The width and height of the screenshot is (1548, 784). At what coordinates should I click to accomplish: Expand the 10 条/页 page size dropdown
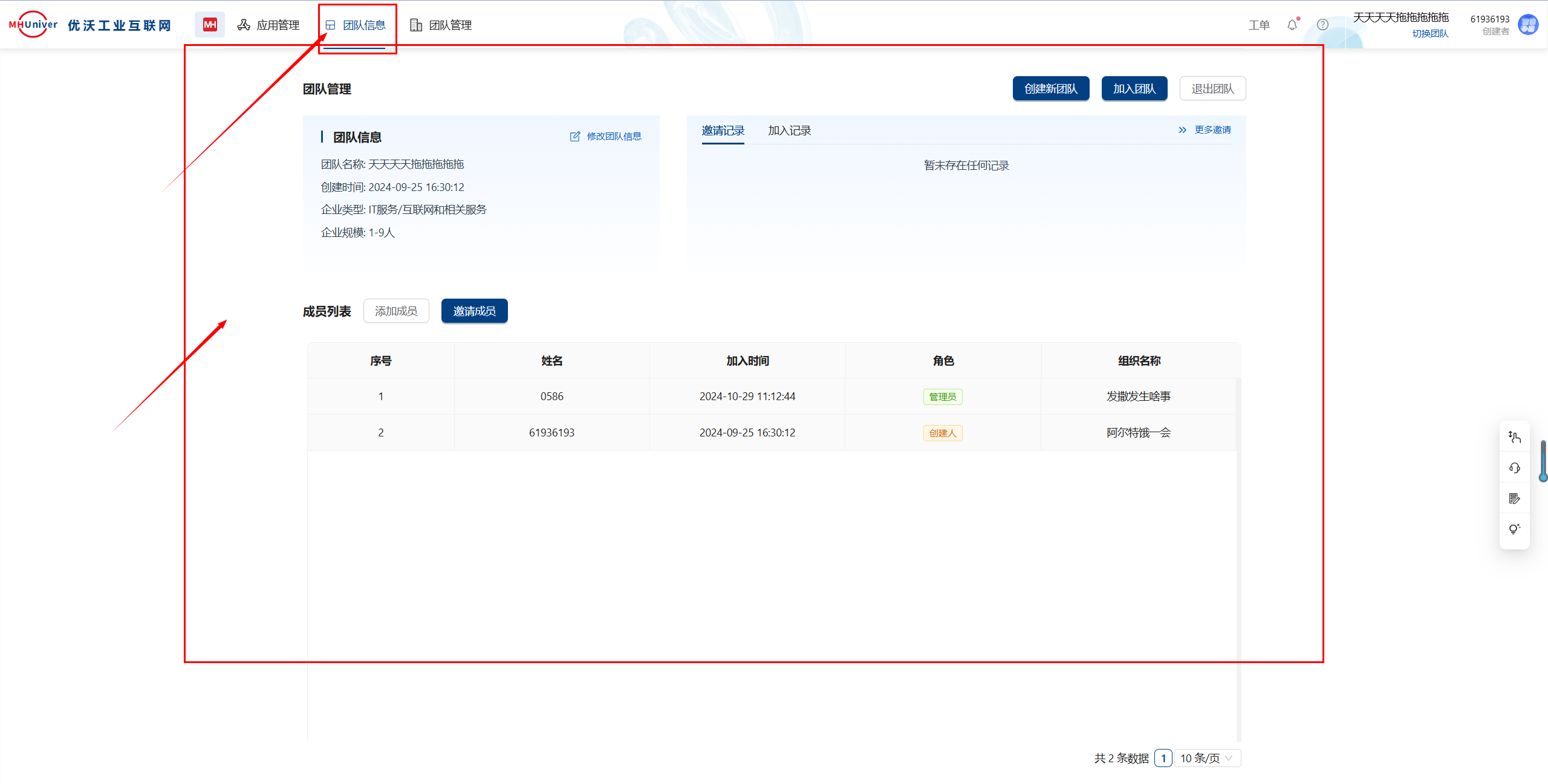(1207, 758)
